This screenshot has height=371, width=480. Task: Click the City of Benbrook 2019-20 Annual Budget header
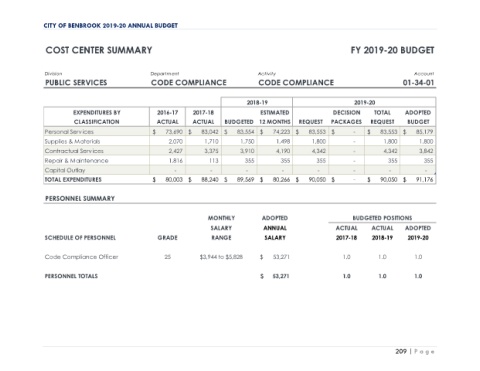[111, 26]
